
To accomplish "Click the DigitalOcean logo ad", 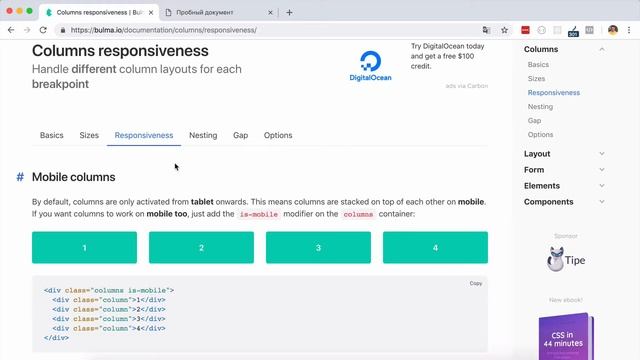I will pos(371,66).
